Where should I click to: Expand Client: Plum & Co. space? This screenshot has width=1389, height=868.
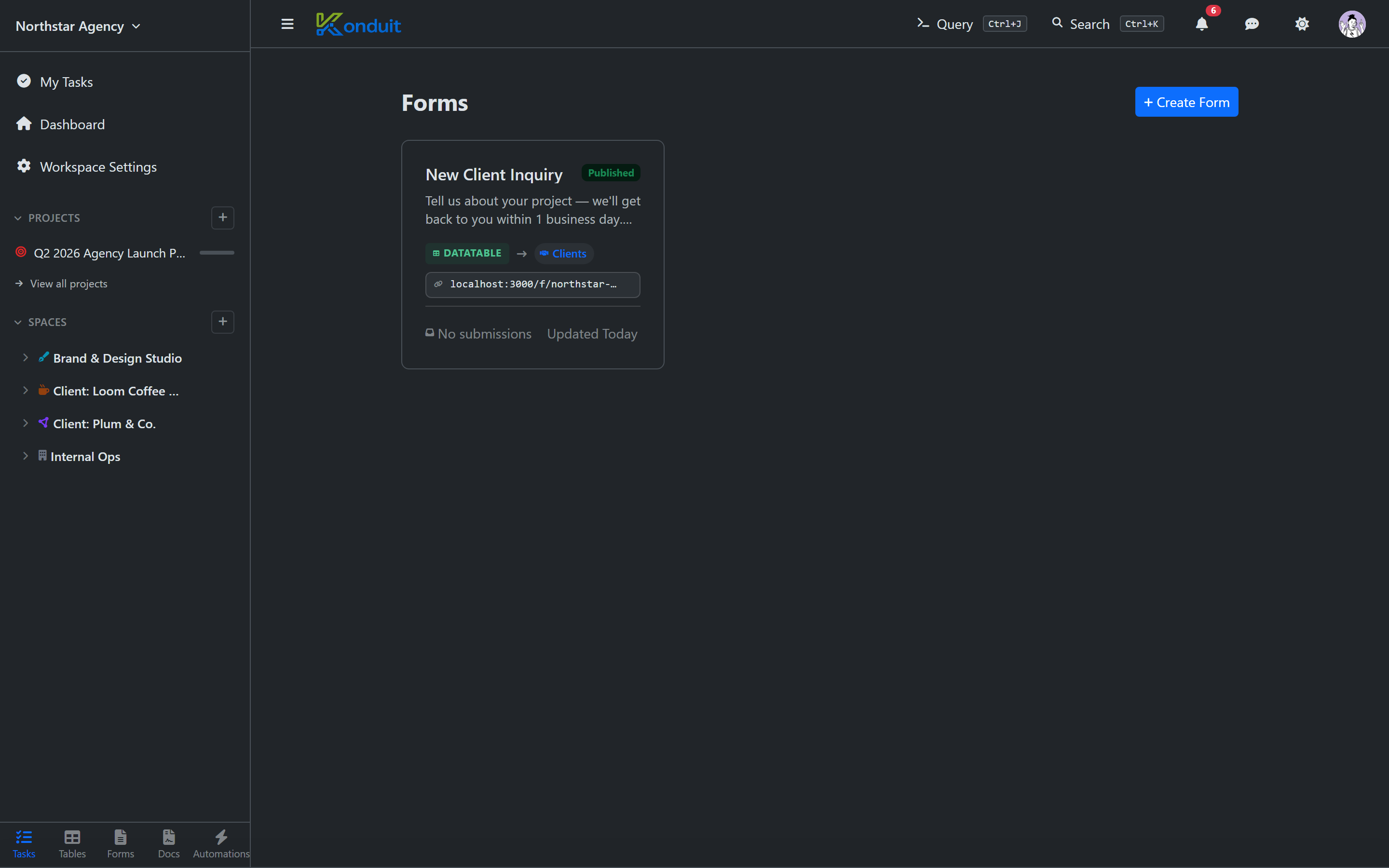tap(25, 423)
